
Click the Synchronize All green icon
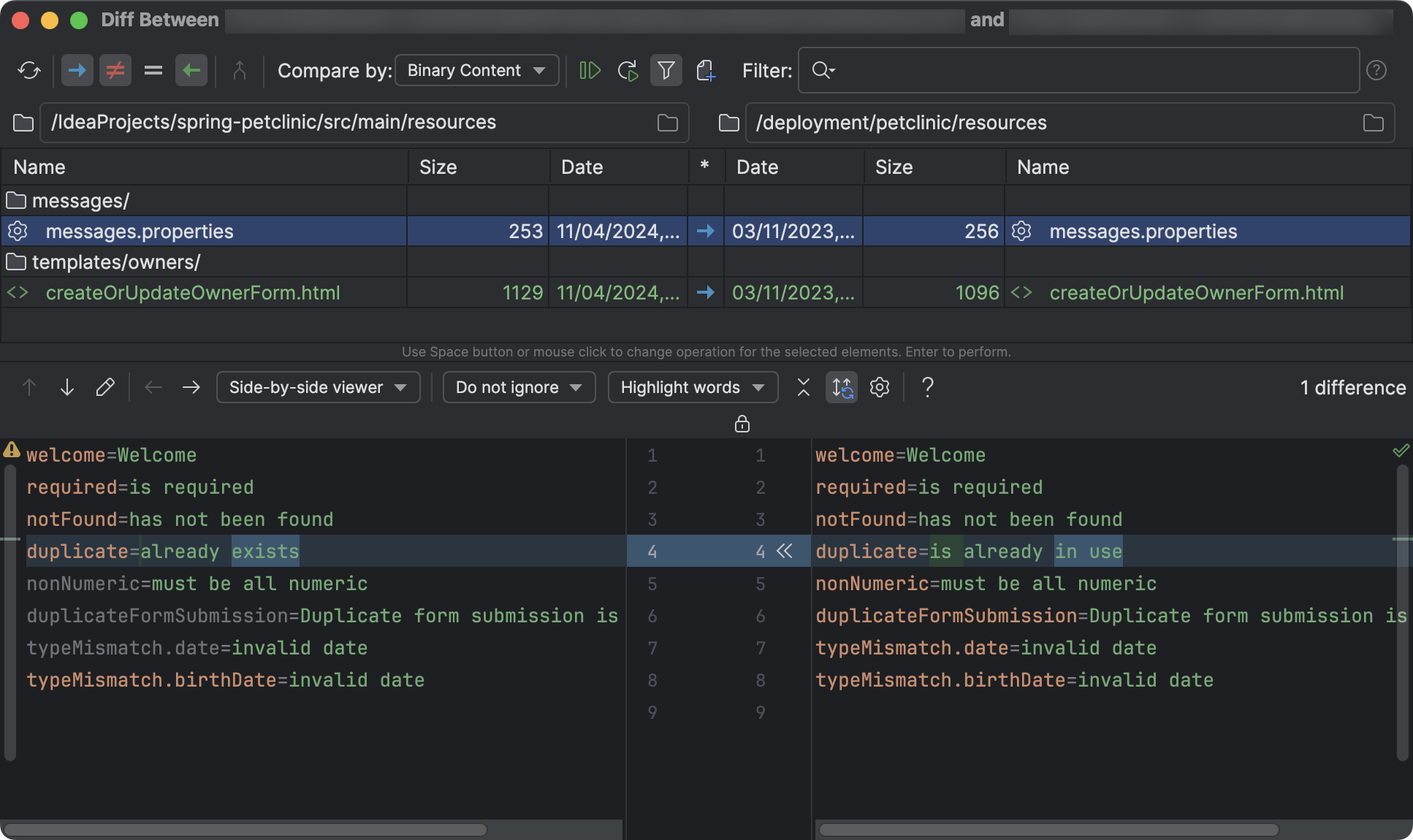(x=628, y=70)
